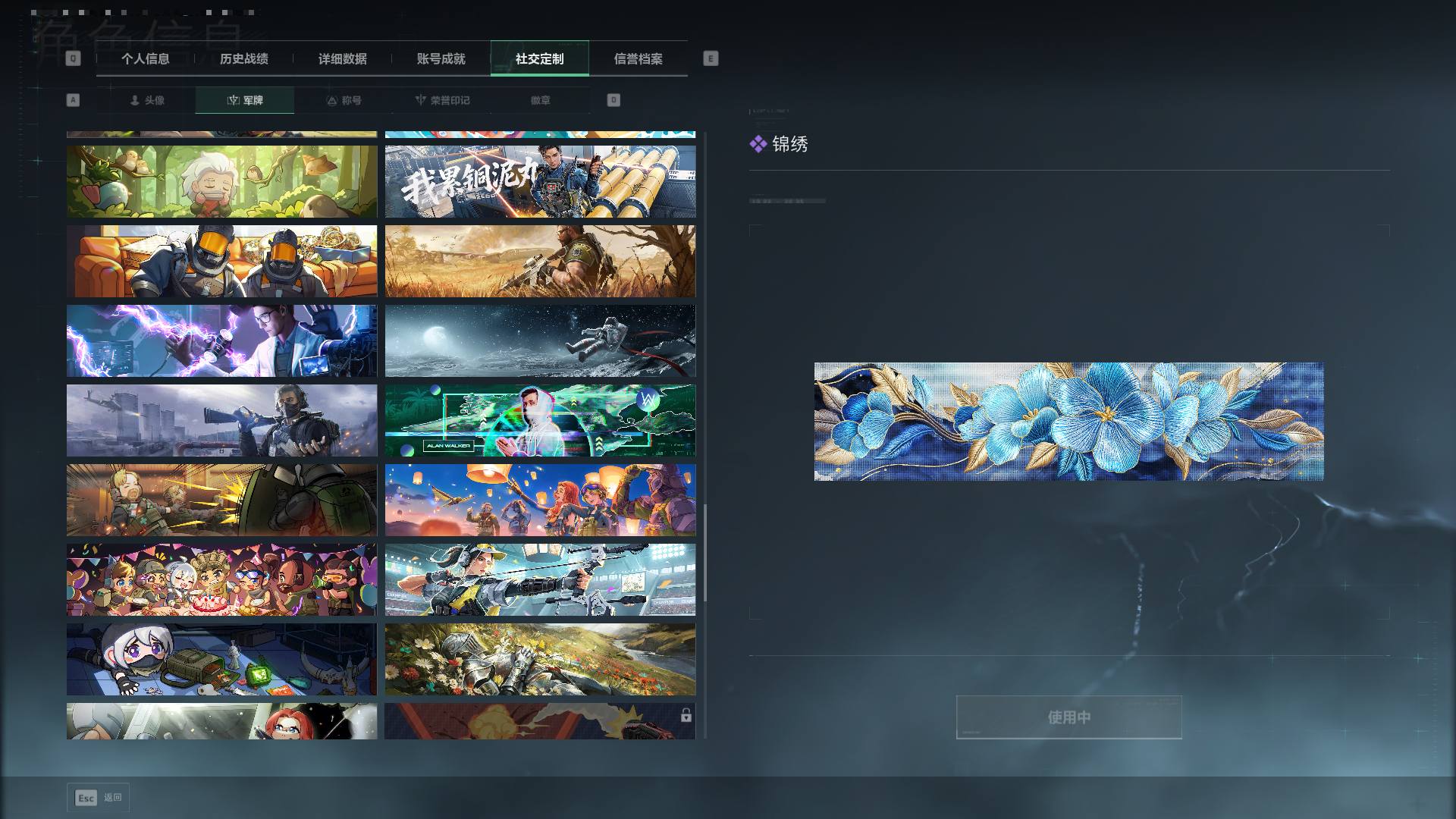
Task: Click the Q key previous-tab icon
Action: click(73, 58)
